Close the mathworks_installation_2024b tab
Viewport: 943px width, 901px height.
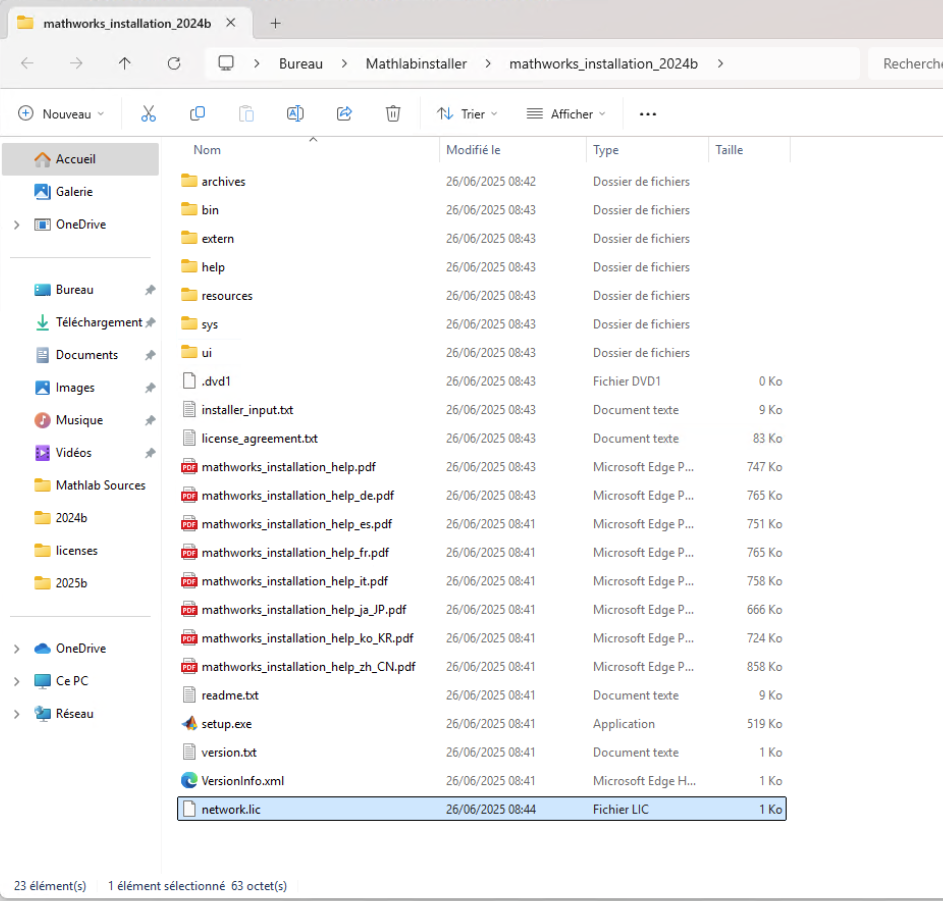point(230,23)
